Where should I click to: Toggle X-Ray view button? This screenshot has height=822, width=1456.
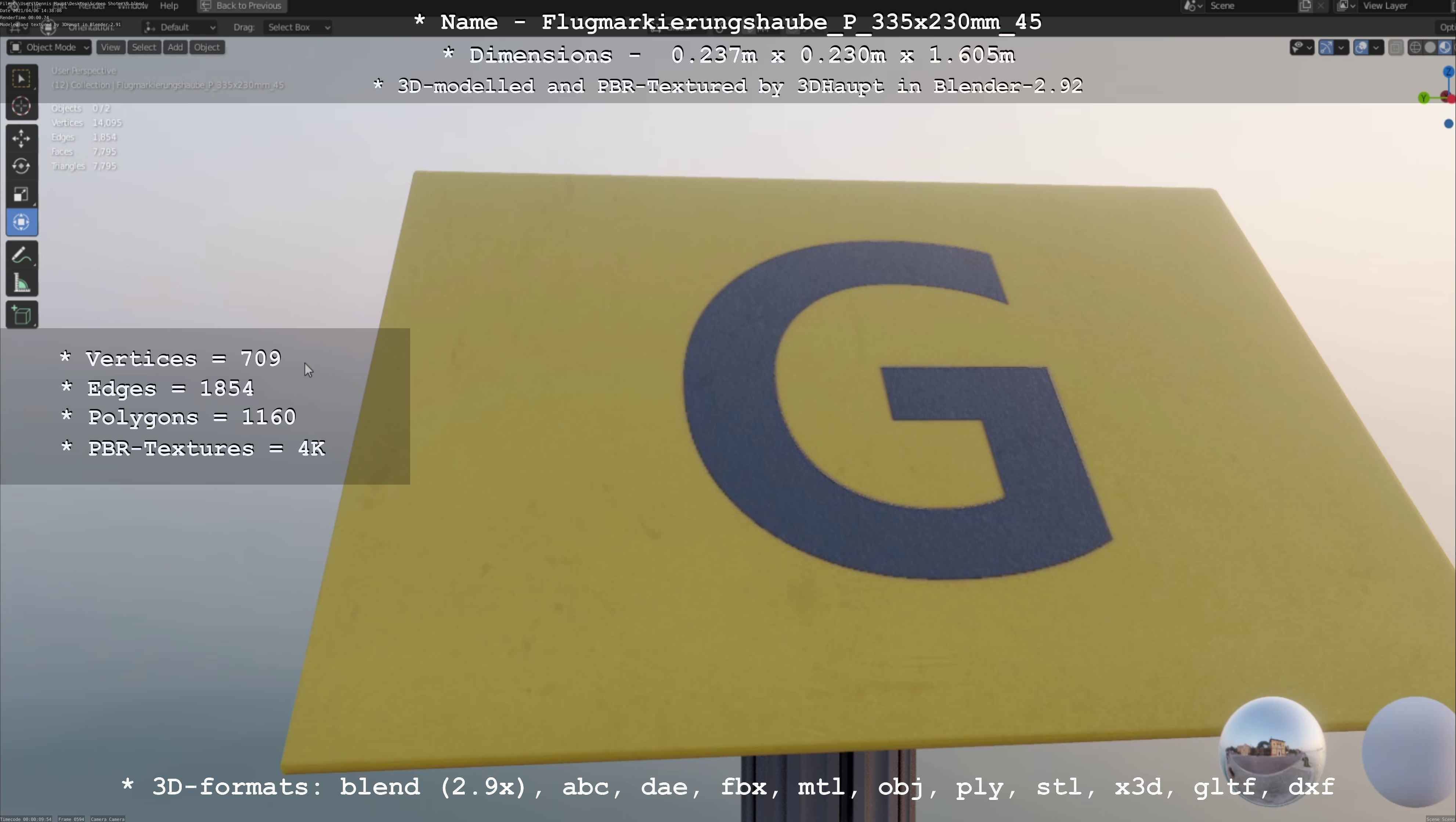pos(1395,47)
